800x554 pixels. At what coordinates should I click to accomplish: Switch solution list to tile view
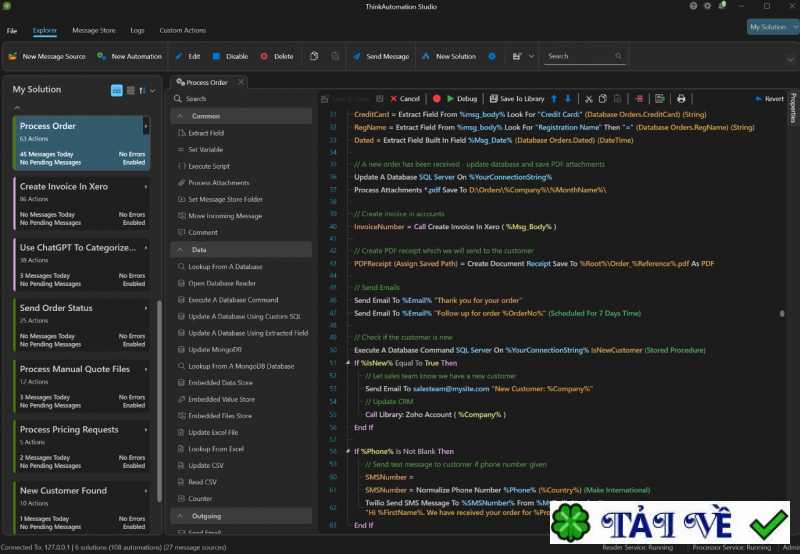click(x=117, y=91)
